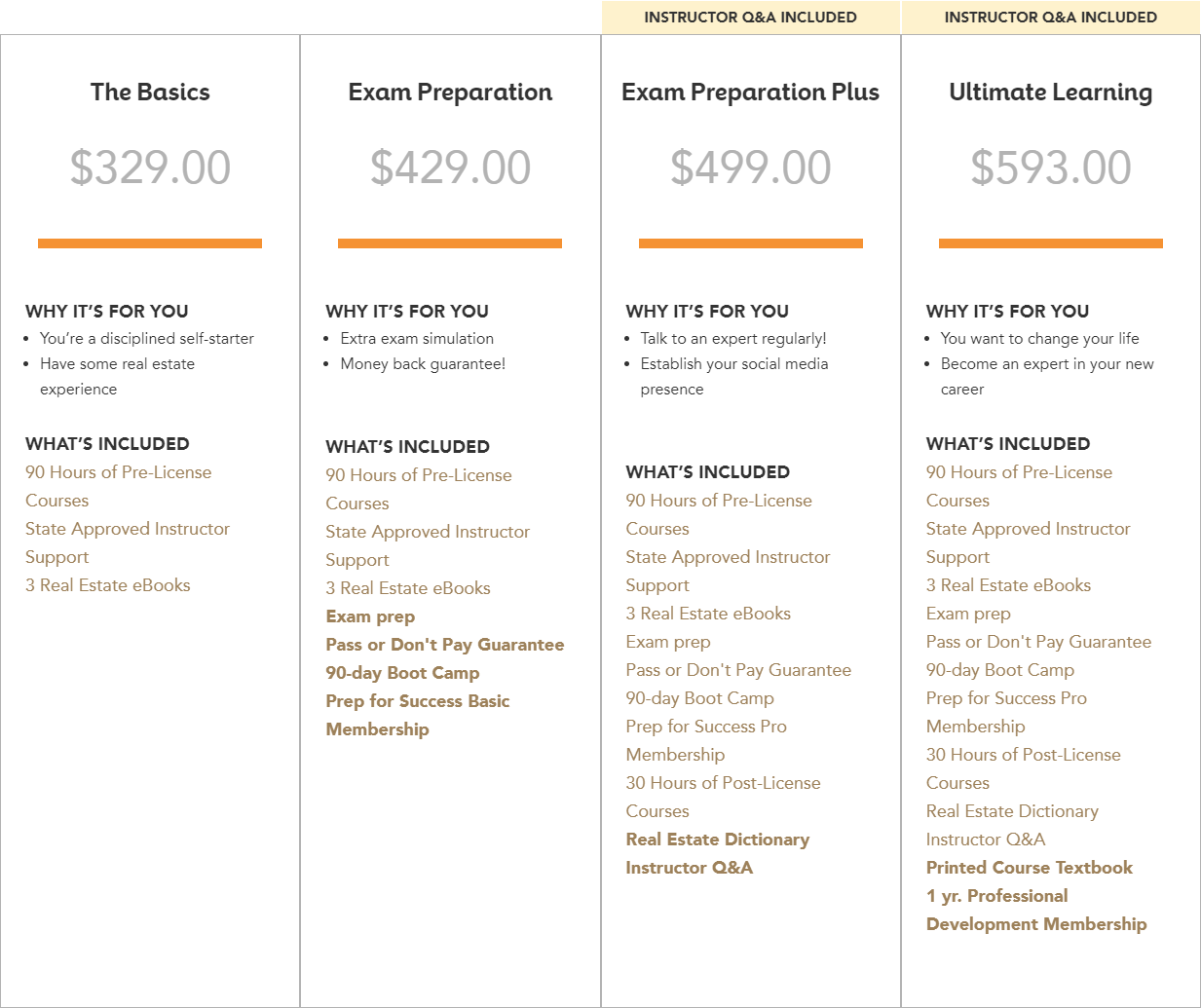
Task: Click the $499.00 price
Action: (750, 168)
